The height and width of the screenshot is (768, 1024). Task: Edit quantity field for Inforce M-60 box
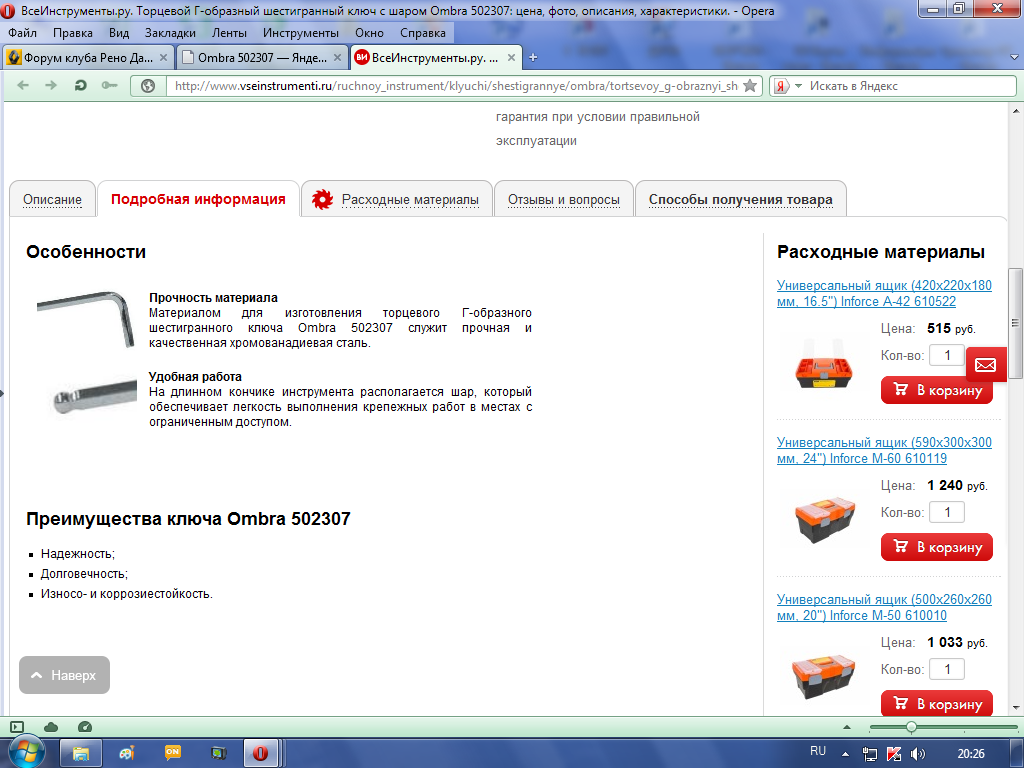pos(947,512)
